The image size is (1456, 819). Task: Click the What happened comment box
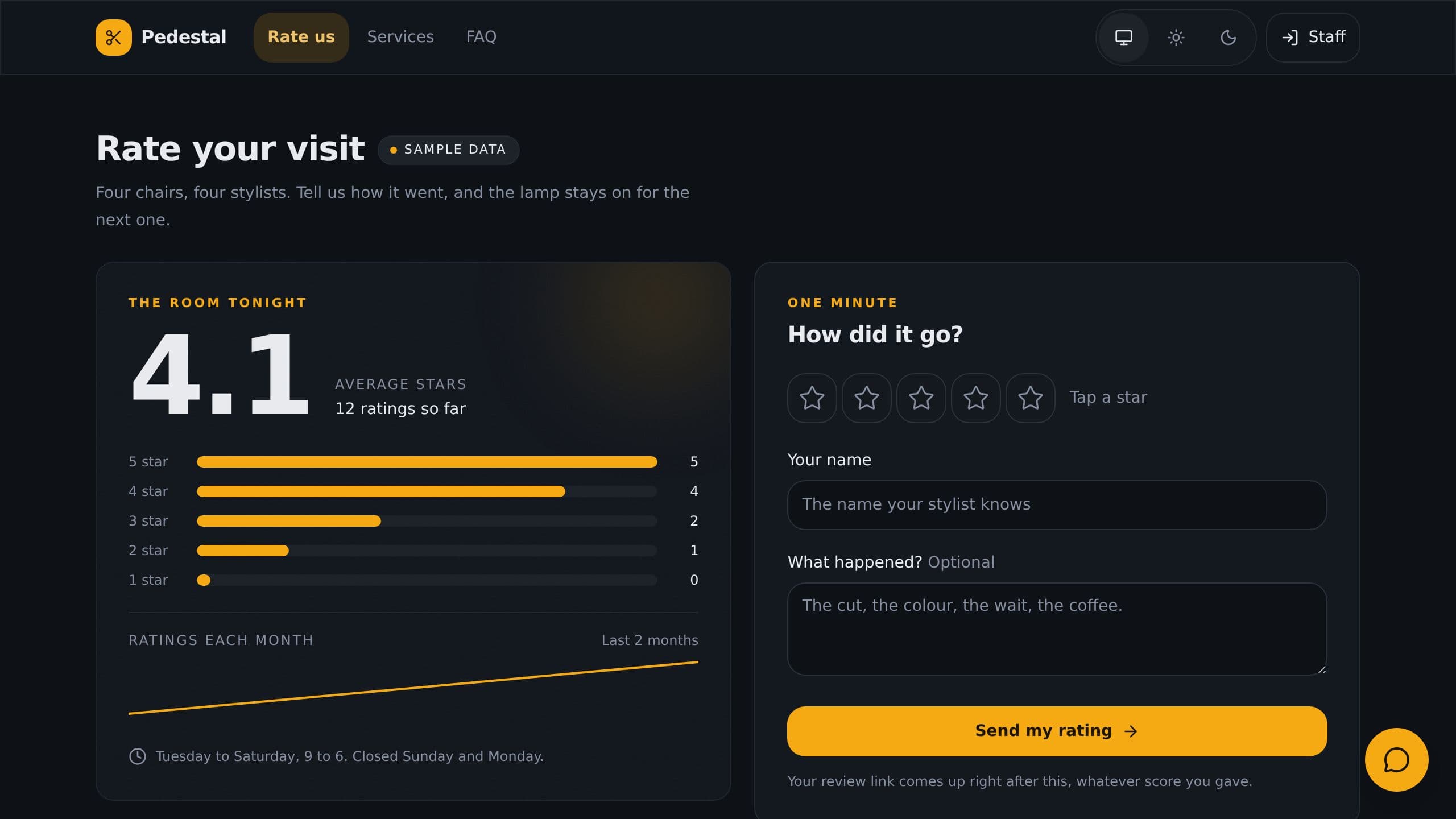1057,629
